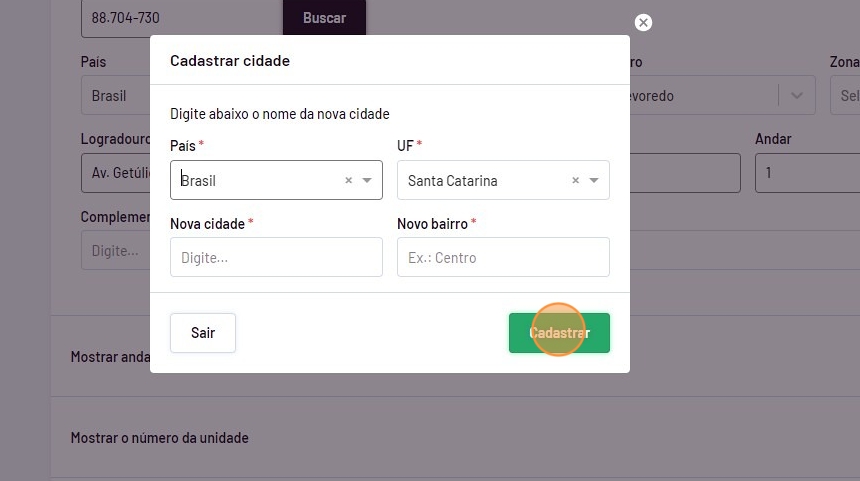Close the Cadastrar cidade dialog with the X icon
The width and height of the screenshot is (860, 481).
[x=643, y=22]
